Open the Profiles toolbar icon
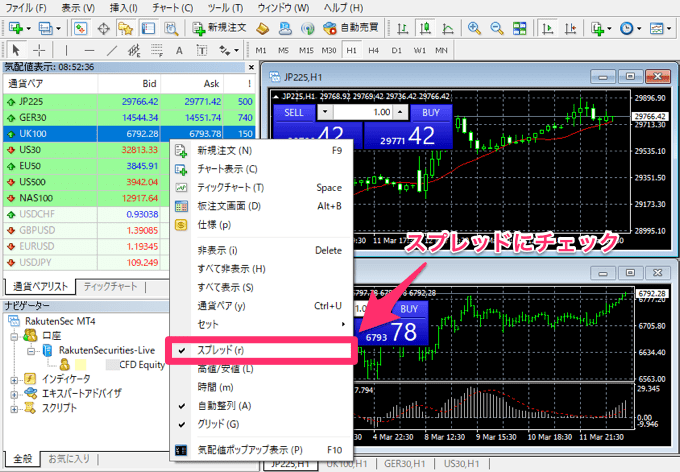 (x=45, y=29)
